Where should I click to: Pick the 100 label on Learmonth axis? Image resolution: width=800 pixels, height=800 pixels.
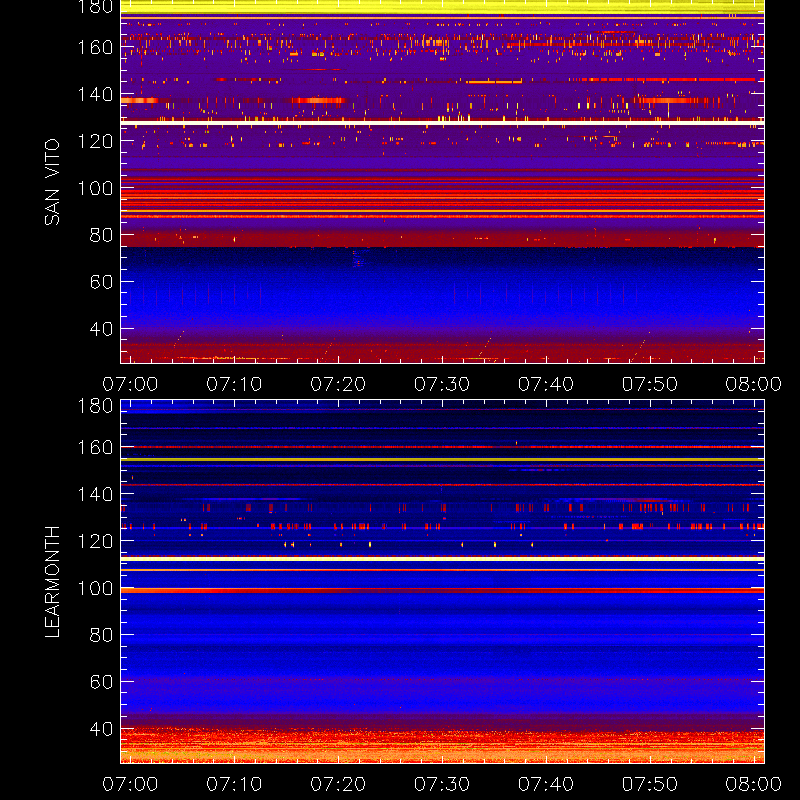(x=95, y=588)
